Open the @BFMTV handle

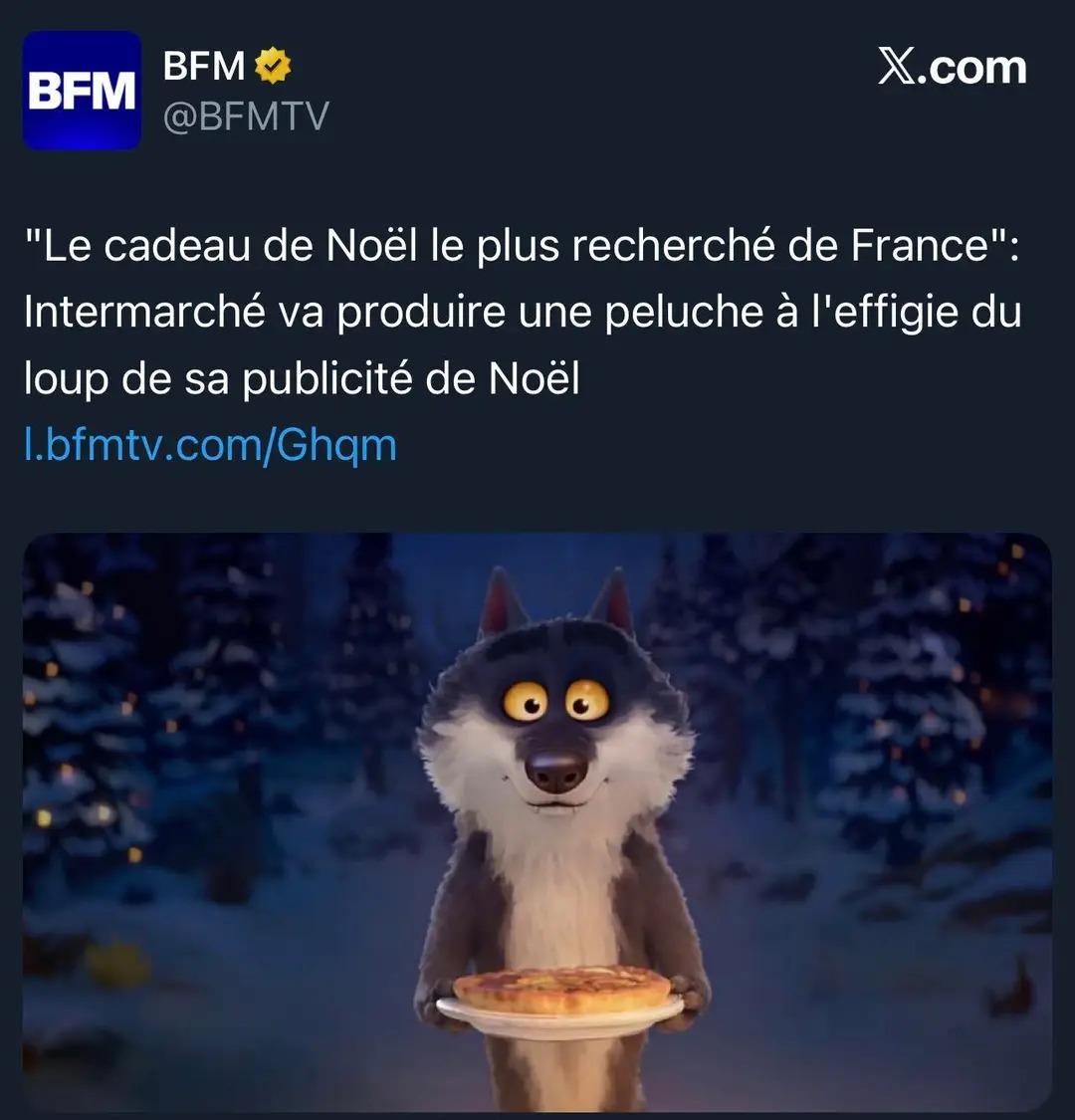point(246,116)
